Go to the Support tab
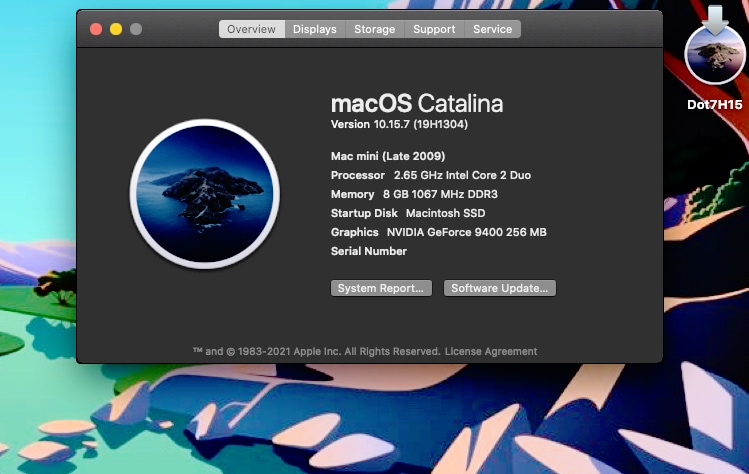Image resolution: width=749 pixels, height=474 pixels. pyautogui.click(x=434, y=29)
